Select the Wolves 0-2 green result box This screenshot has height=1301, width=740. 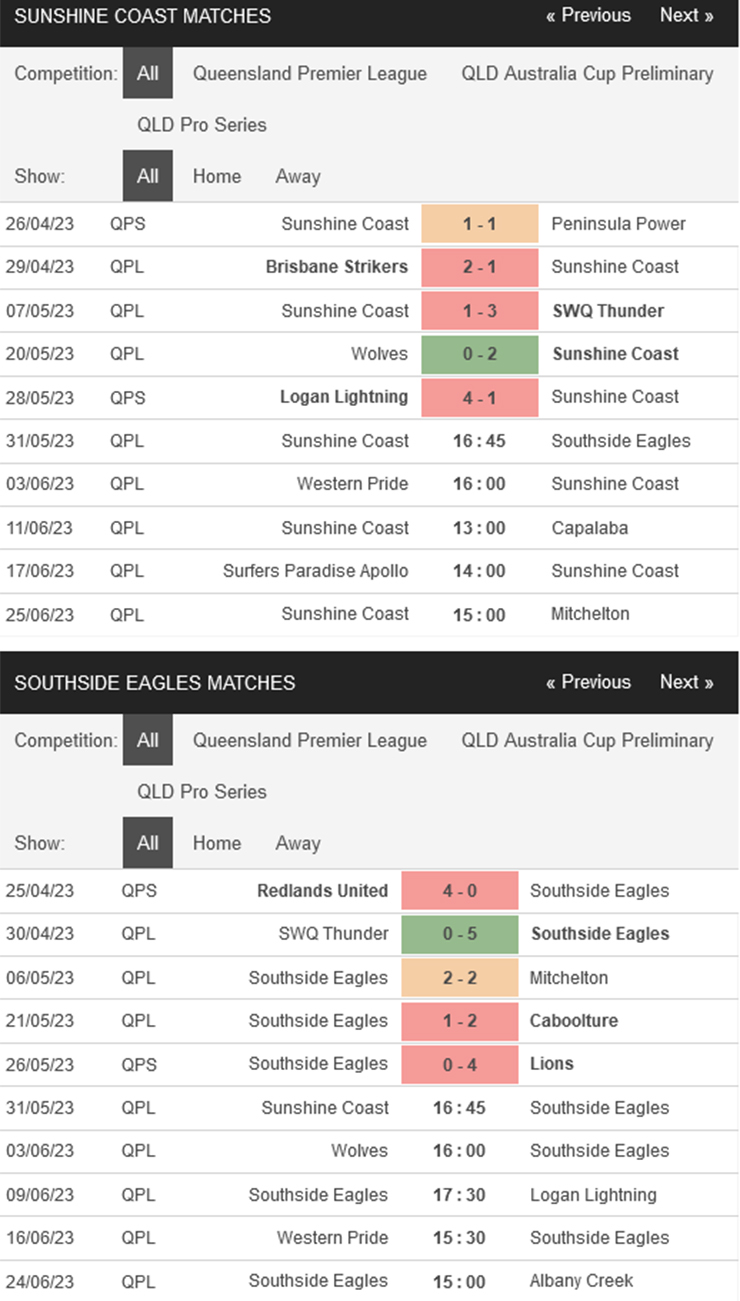click(x=479, y=354)
